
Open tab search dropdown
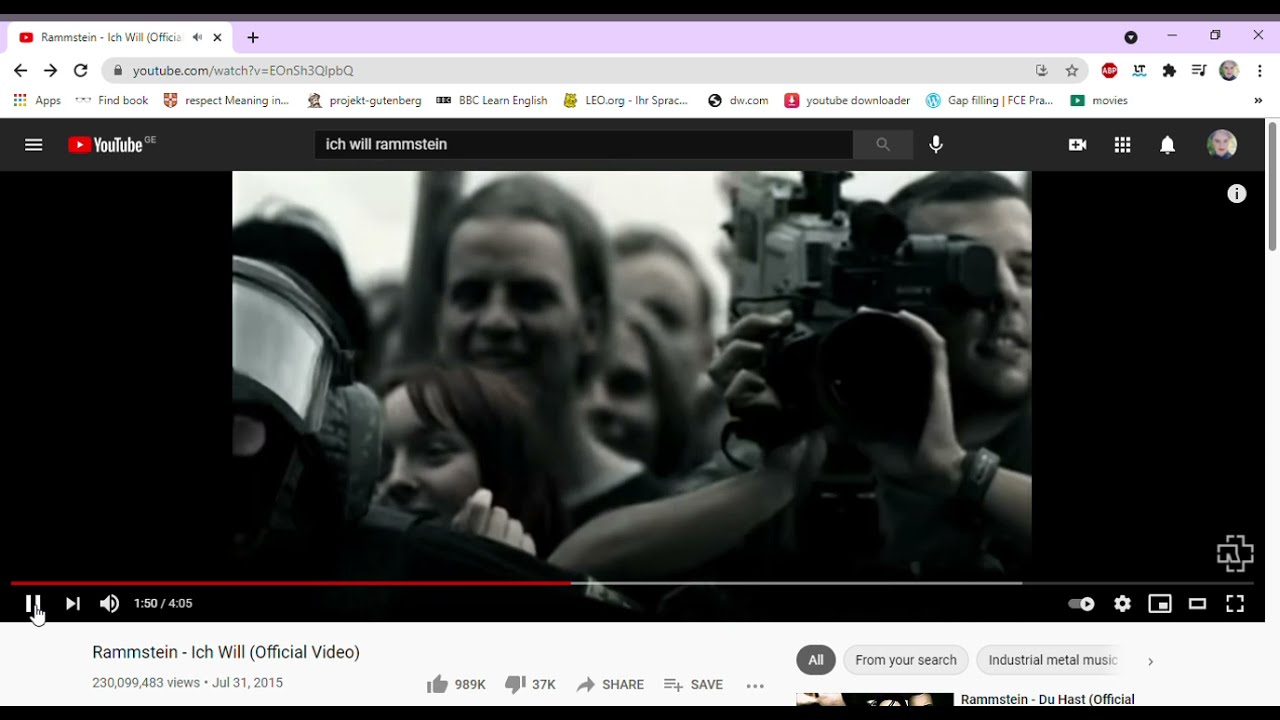1131,37
